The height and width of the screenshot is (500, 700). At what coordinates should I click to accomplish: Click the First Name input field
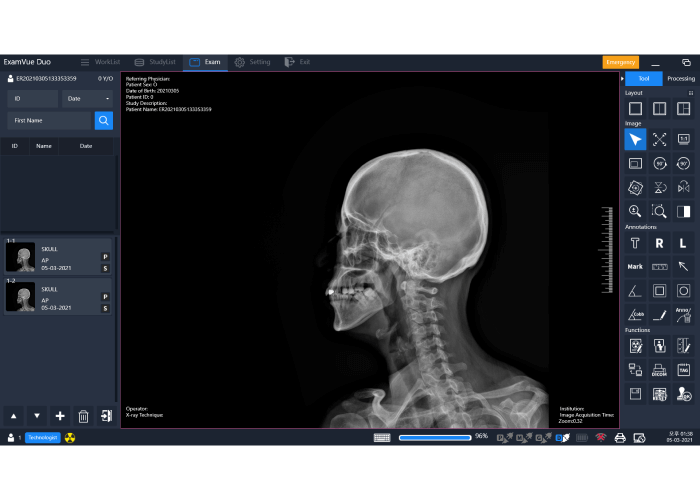coord(49,121)
